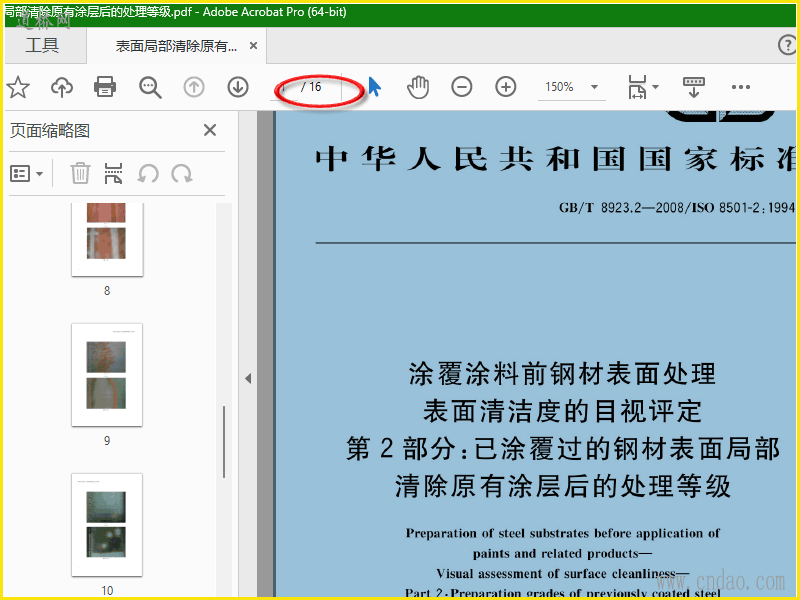This screenshot has width=800, height=600.
Task: Close the page thumbnails panel
Action: click(x=210, y=130)
